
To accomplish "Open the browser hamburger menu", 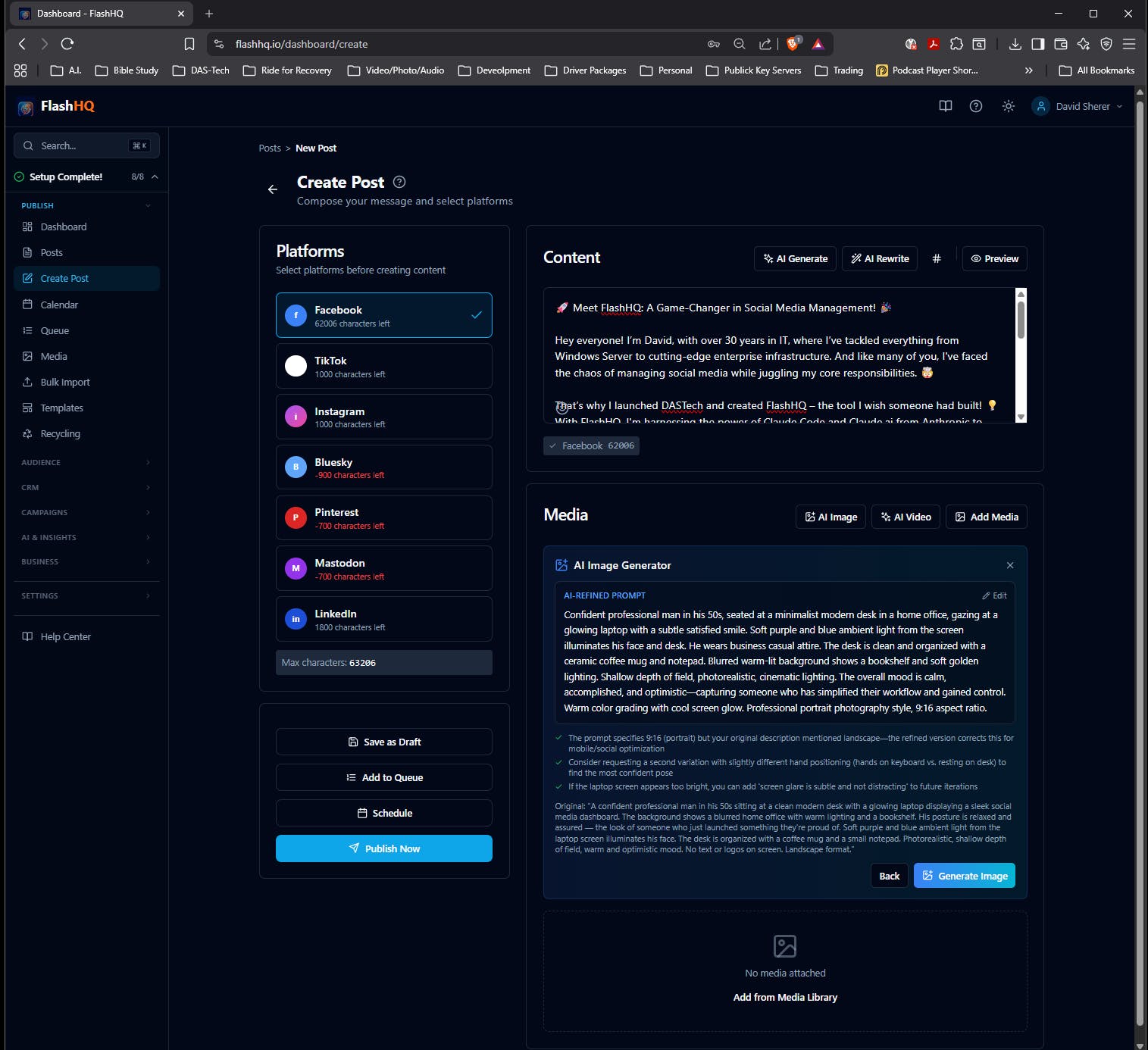I will point(1129,44).
